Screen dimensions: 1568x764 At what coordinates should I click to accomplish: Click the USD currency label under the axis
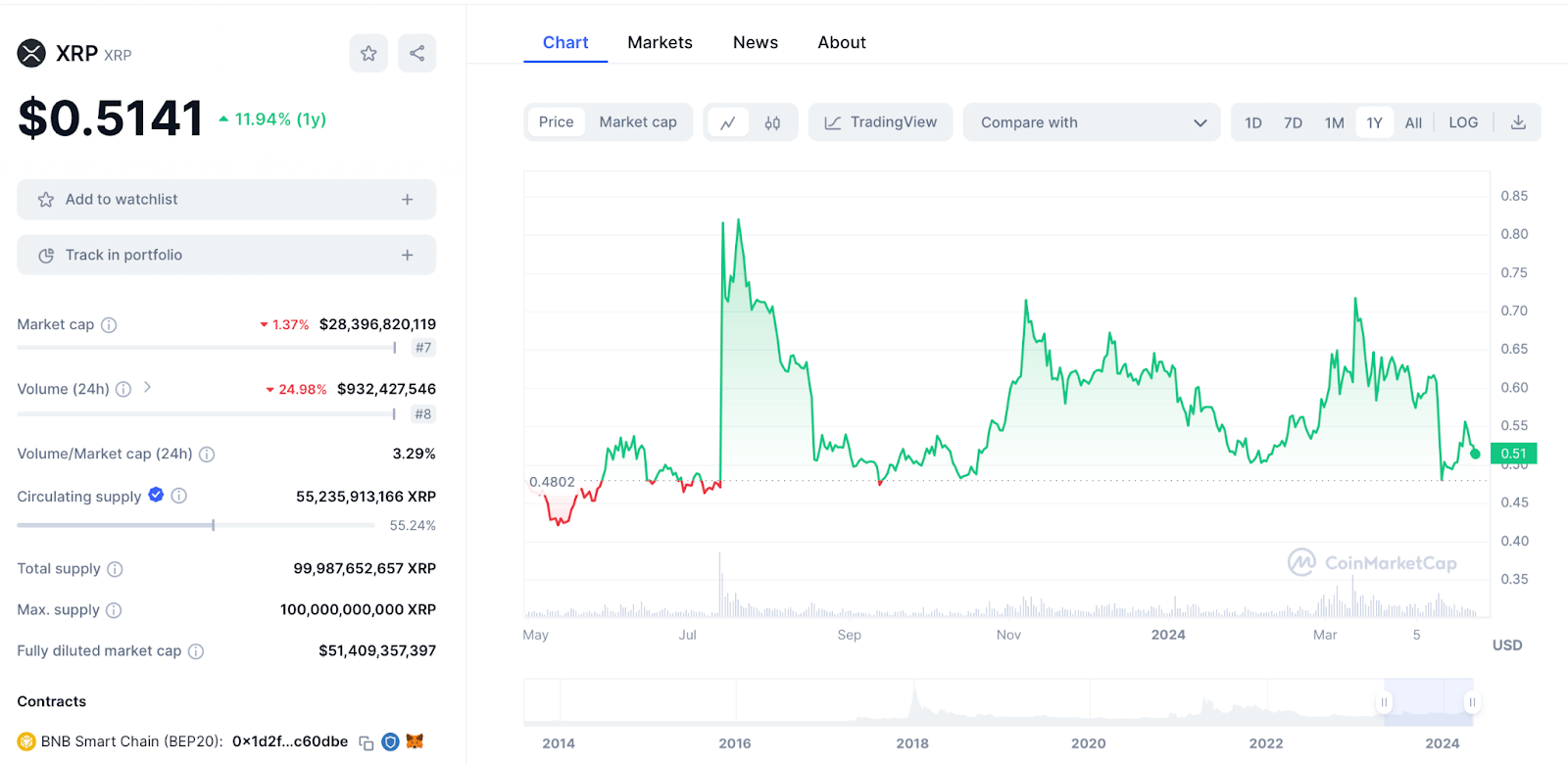coord(1507,645)
